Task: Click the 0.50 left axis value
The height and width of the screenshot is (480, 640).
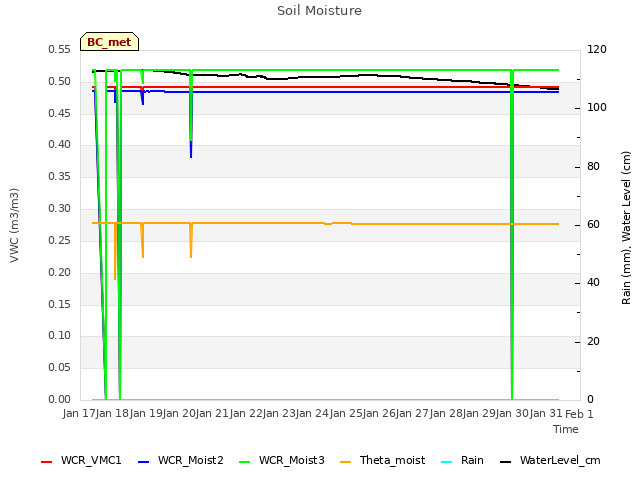Action: [x=59, y=81]
